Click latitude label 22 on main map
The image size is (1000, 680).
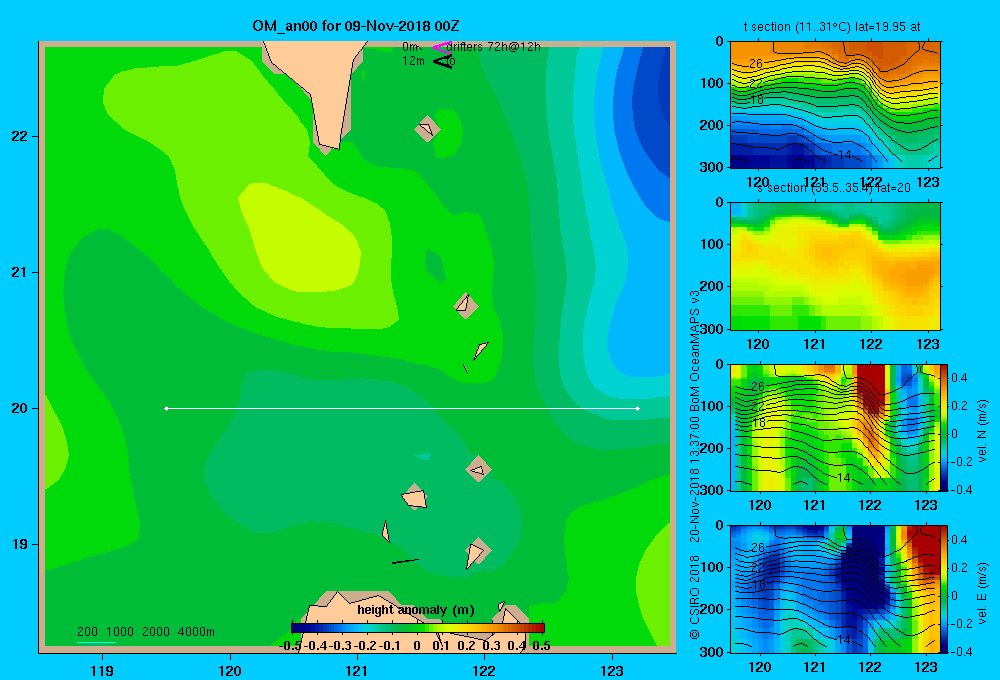point(20,137)
